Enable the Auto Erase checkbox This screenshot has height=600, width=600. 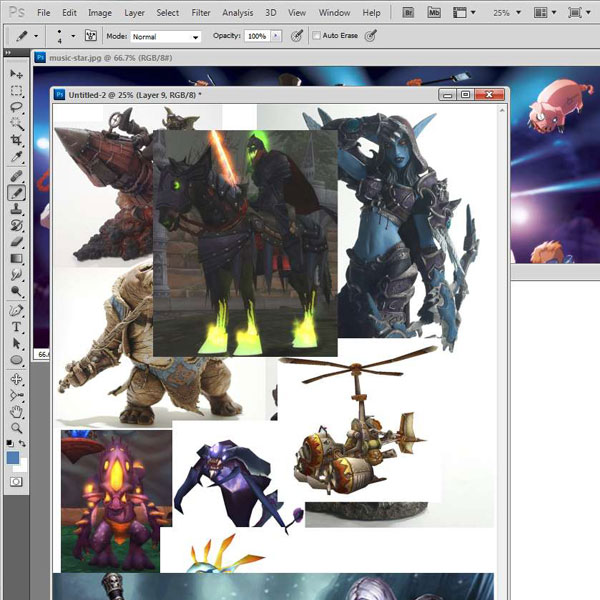pos(316,36)
